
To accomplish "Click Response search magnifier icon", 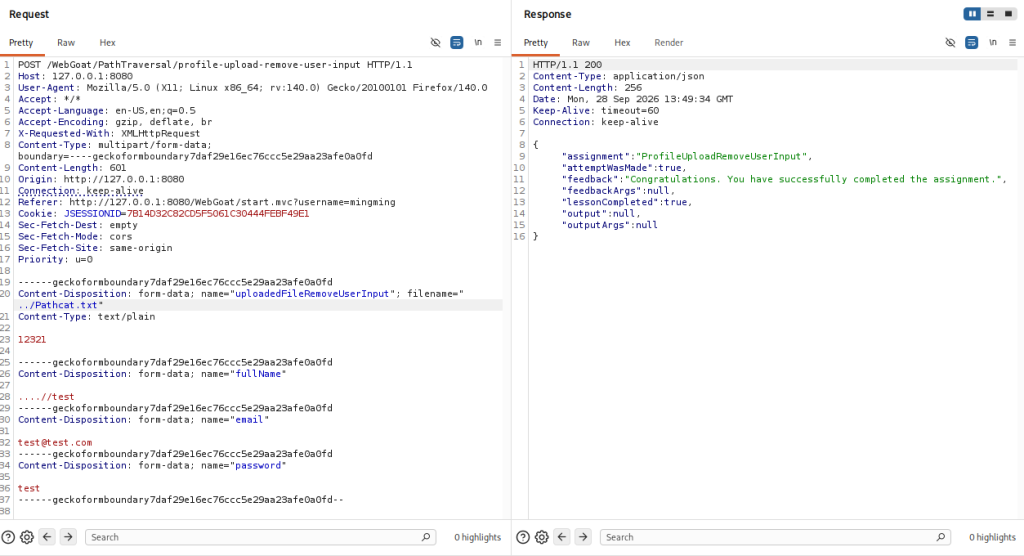I will [x=940, y=537].
